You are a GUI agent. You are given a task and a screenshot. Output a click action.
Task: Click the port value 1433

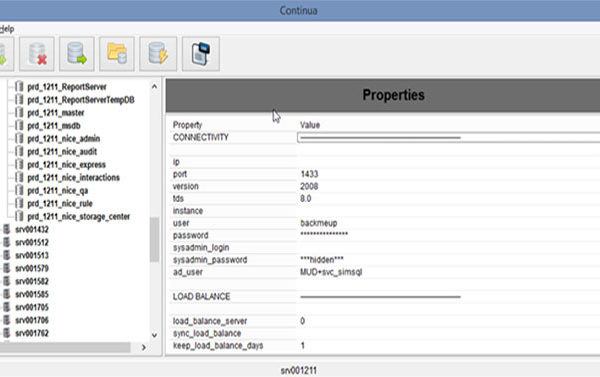(x=309, y=174)
